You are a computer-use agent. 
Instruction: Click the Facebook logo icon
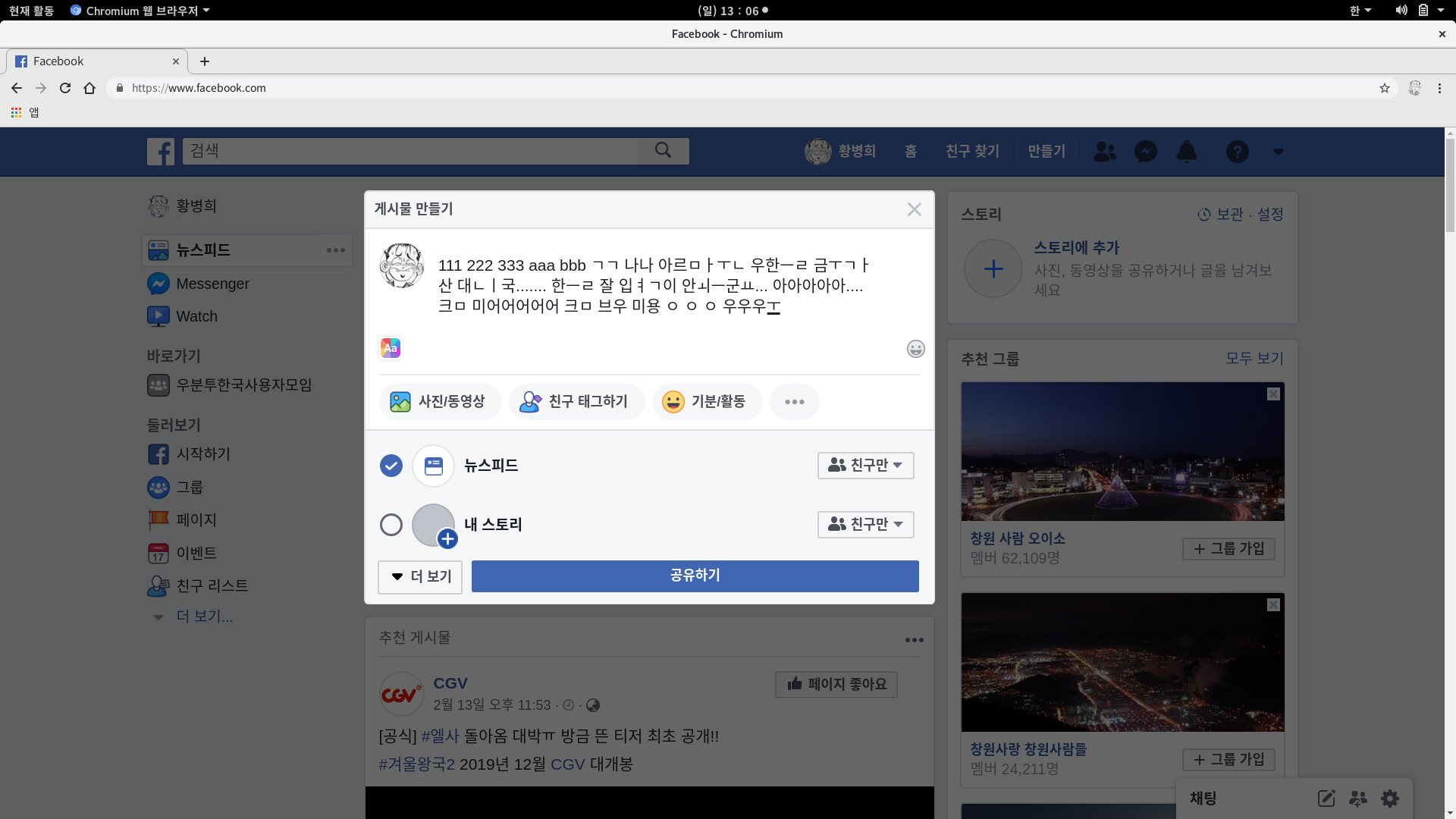160,152
